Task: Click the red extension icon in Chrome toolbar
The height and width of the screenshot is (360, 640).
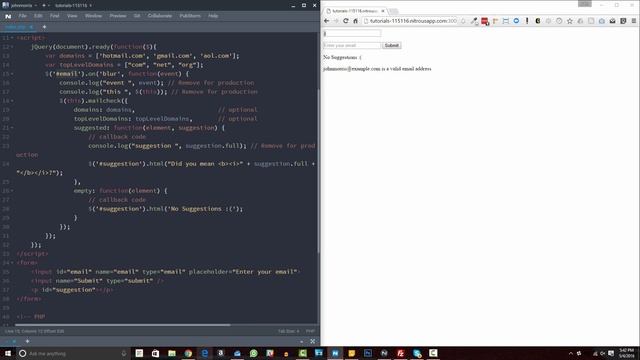Action: point(484,21)
